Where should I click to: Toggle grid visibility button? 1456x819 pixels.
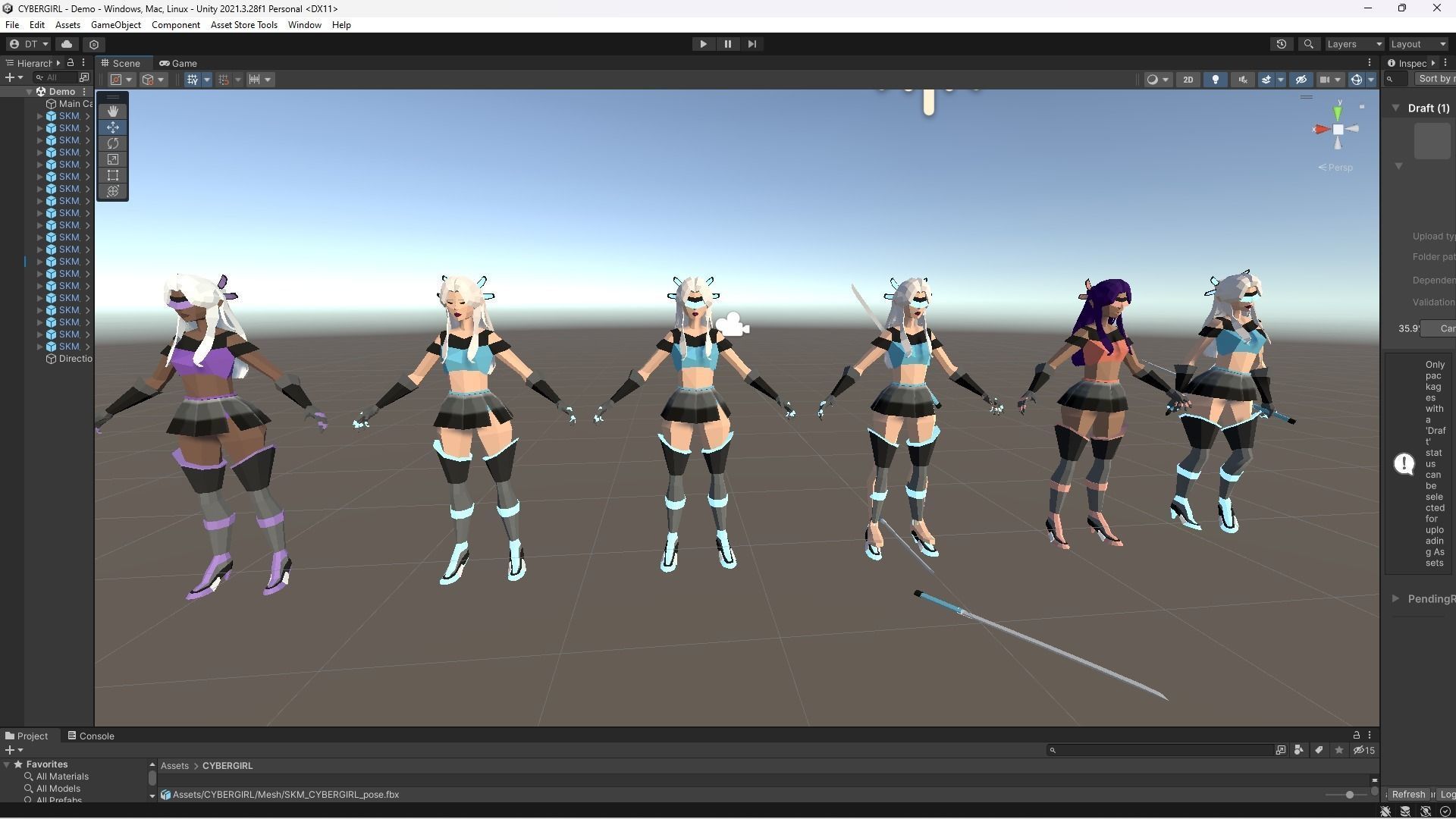pyautogui.click(x=192, y=80)
